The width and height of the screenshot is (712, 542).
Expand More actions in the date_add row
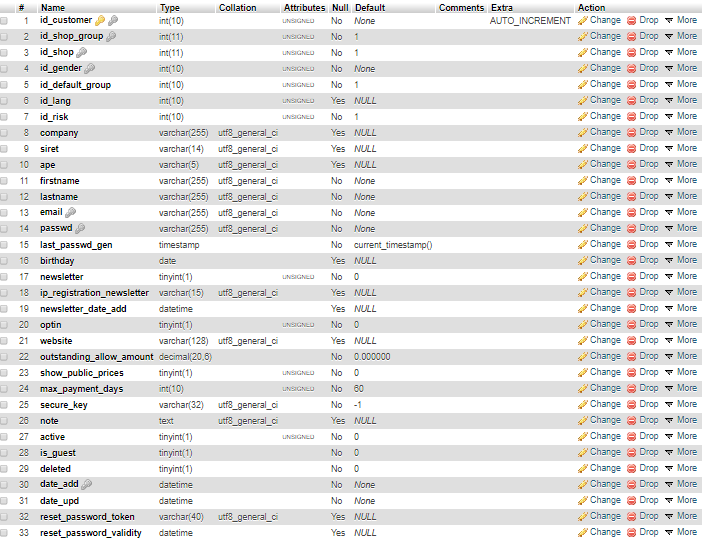pyautogui.click(x=681, y=484)
